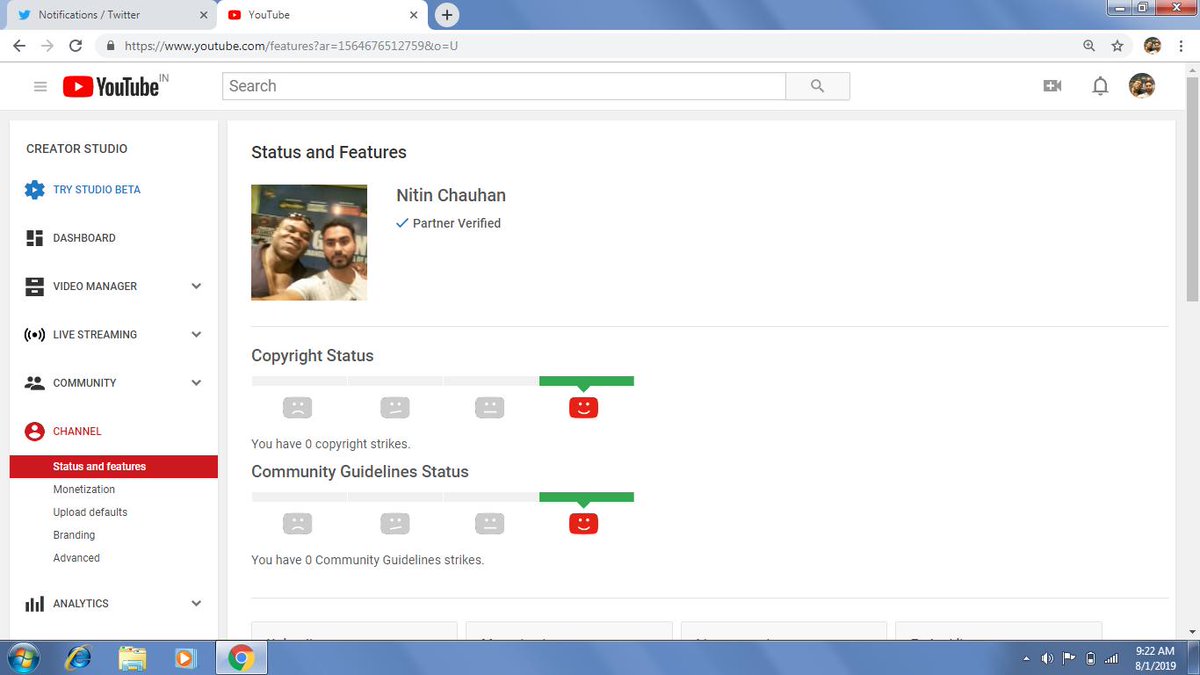The height and width of the screenshot is (675, 1200).
Task: Open the Chrome three-dot menu
Action: [x=1181, y=46]
